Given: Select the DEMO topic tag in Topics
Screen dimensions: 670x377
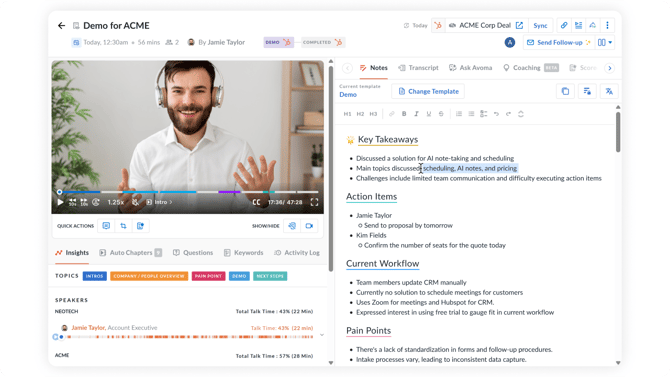Looking at the screenshot, I should [239, 276].
